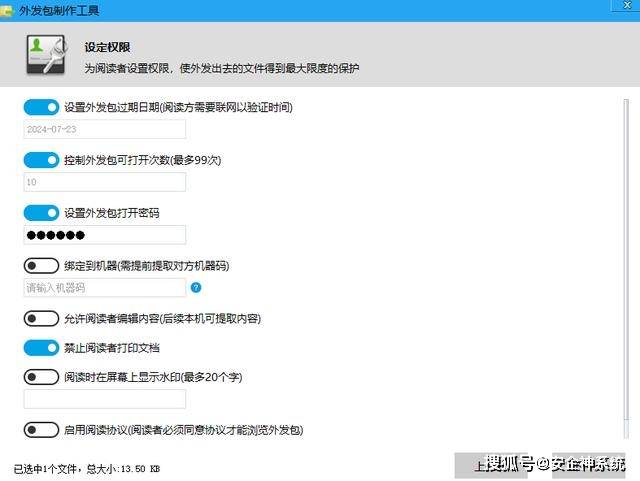Enable allow reader editing switch
640x481 pixels.
pos(41,318)
